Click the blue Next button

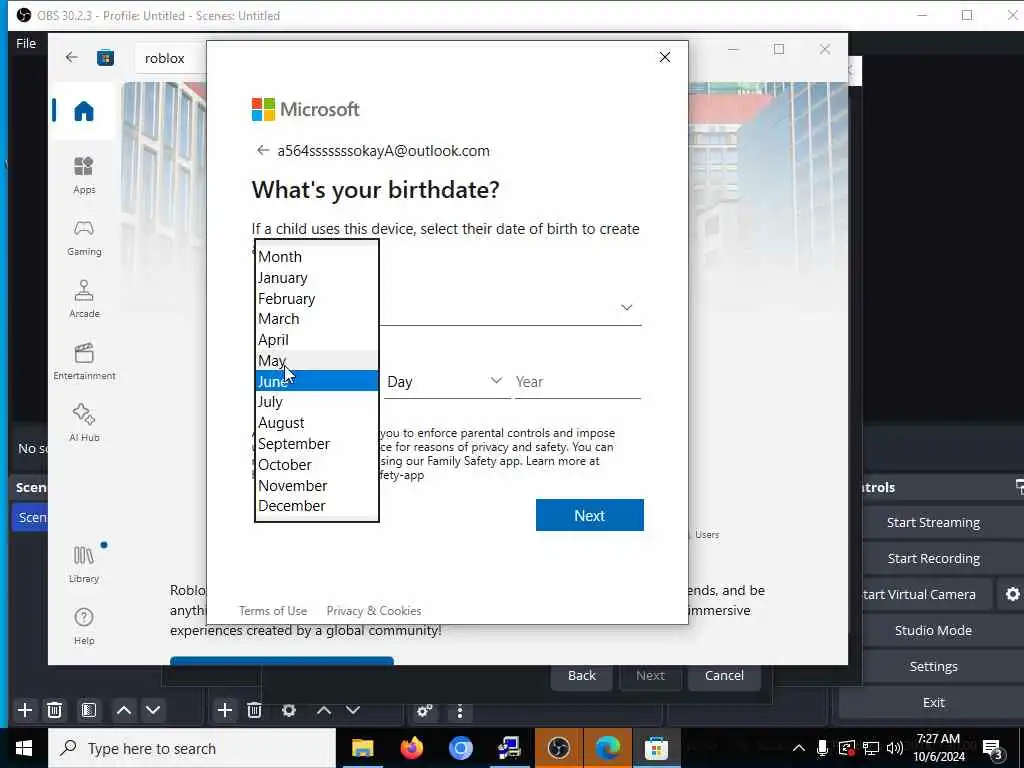tap(590, 515)
